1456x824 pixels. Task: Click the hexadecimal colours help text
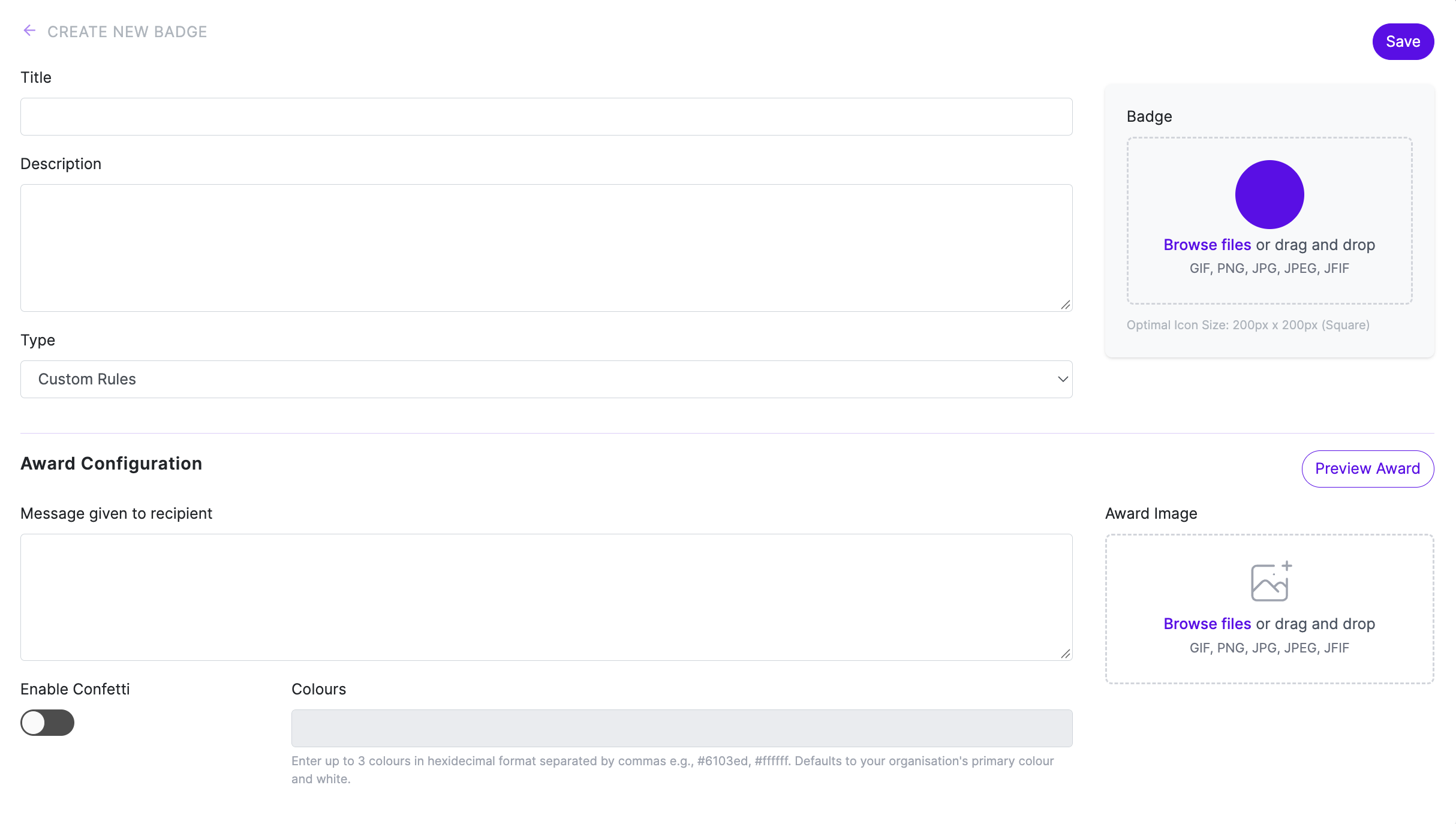point(672,769)
